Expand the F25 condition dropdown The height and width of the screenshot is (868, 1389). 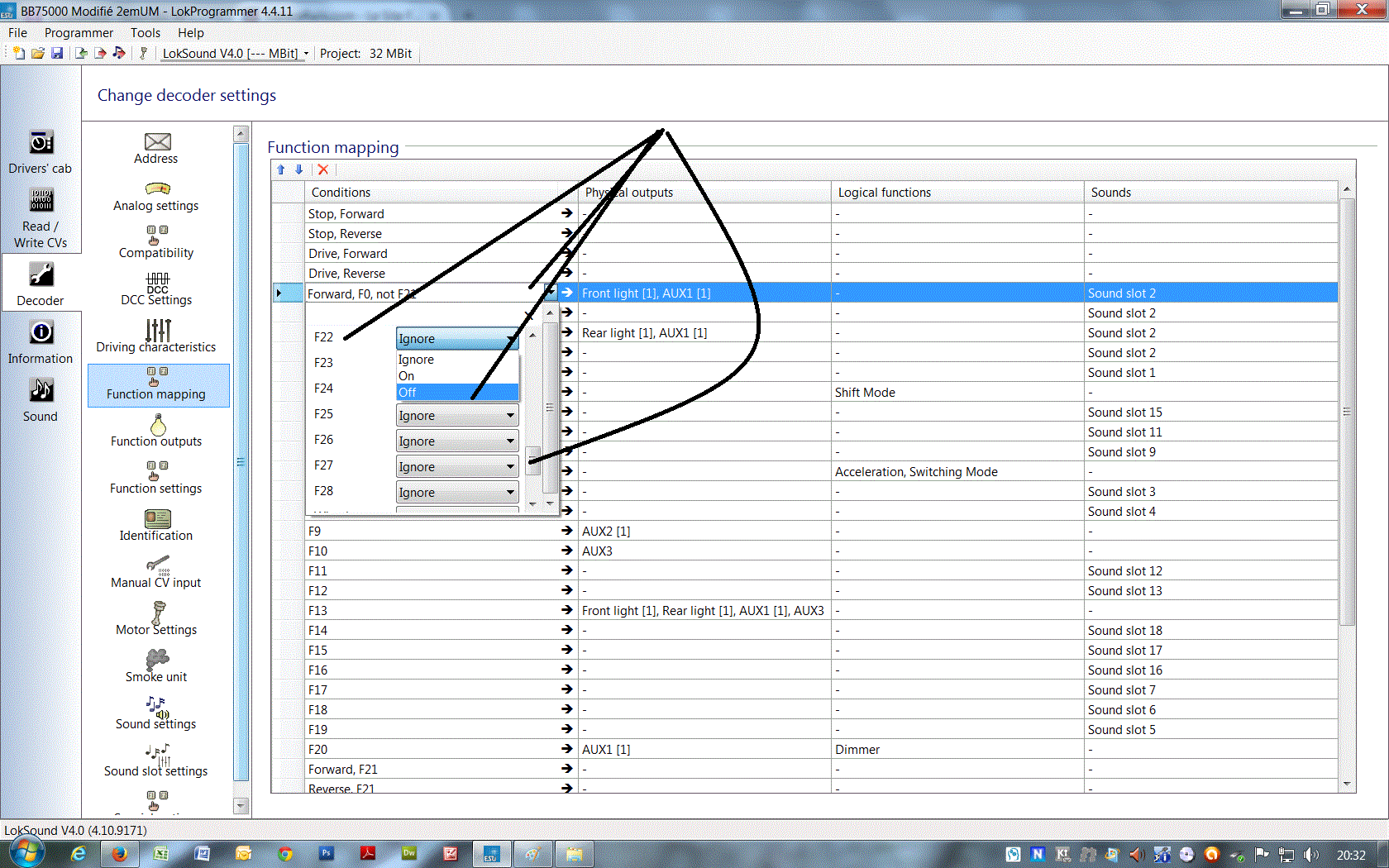[x=510, y=416]
